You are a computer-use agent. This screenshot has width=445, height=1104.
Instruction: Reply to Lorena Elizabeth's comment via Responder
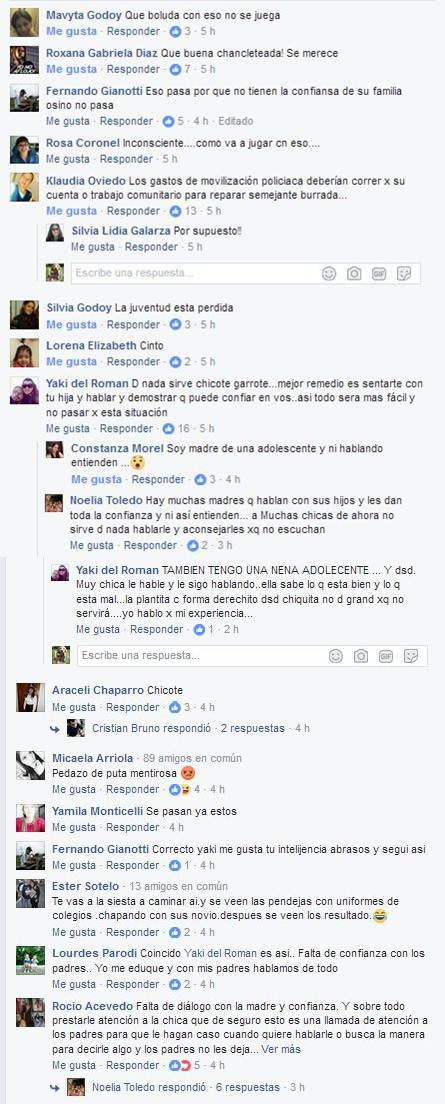pos(133,361)
